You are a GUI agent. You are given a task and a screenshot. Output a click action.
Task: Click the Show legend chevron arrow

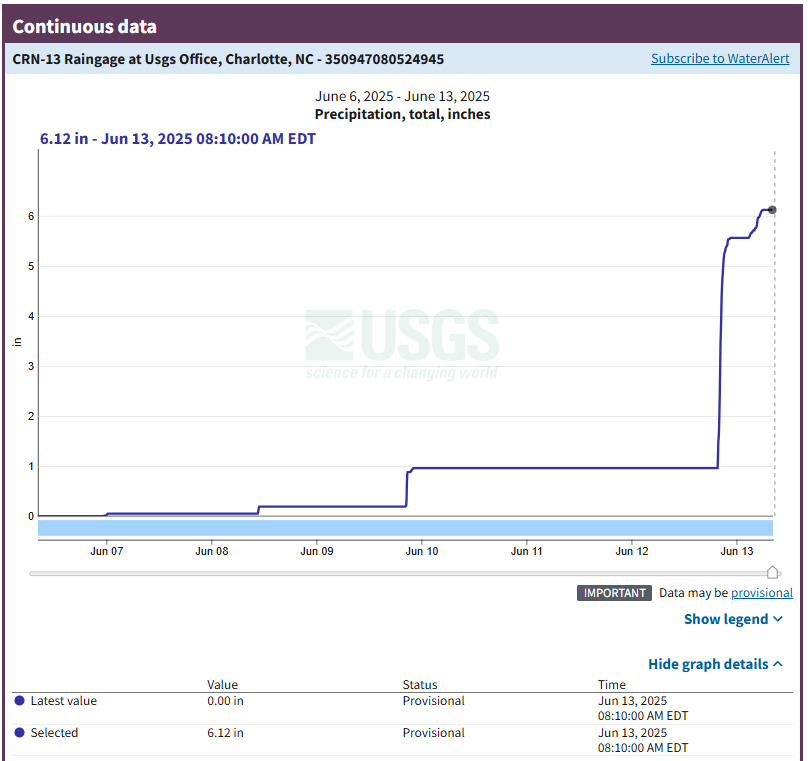click(x=778, y=619)
